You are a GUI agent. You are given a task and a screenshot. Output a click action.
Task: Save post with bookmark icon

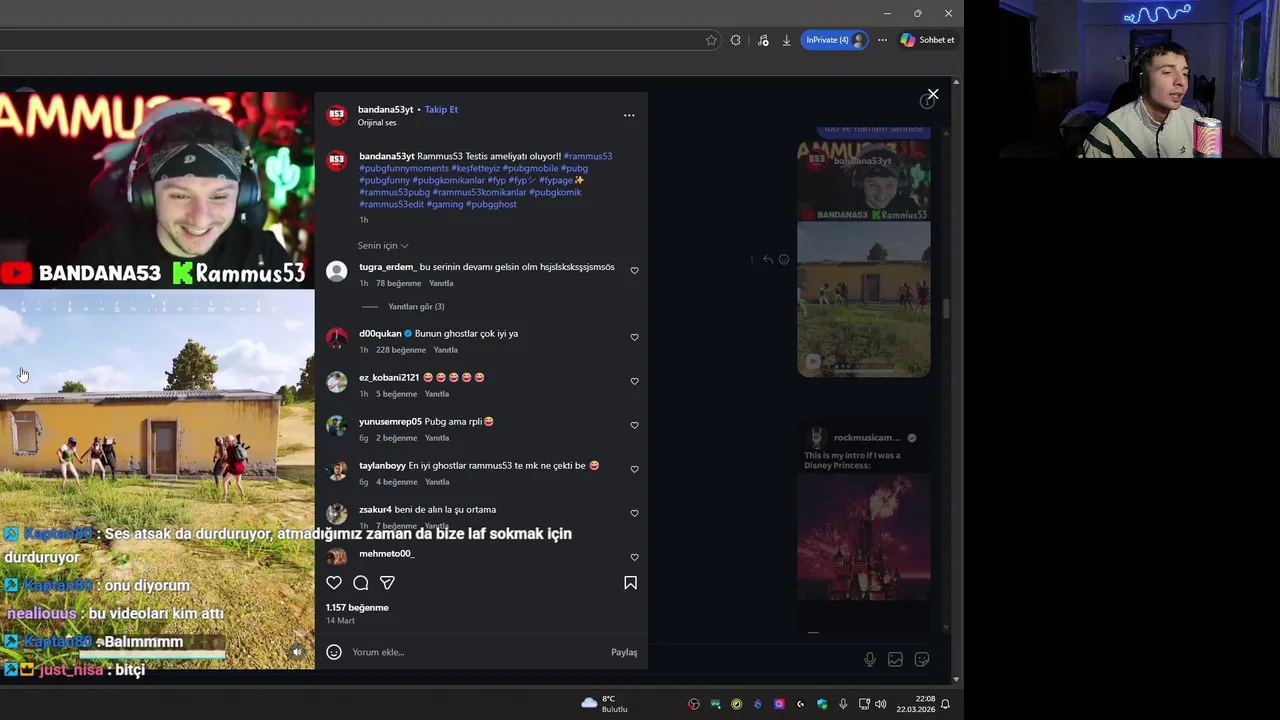(631, 583)
